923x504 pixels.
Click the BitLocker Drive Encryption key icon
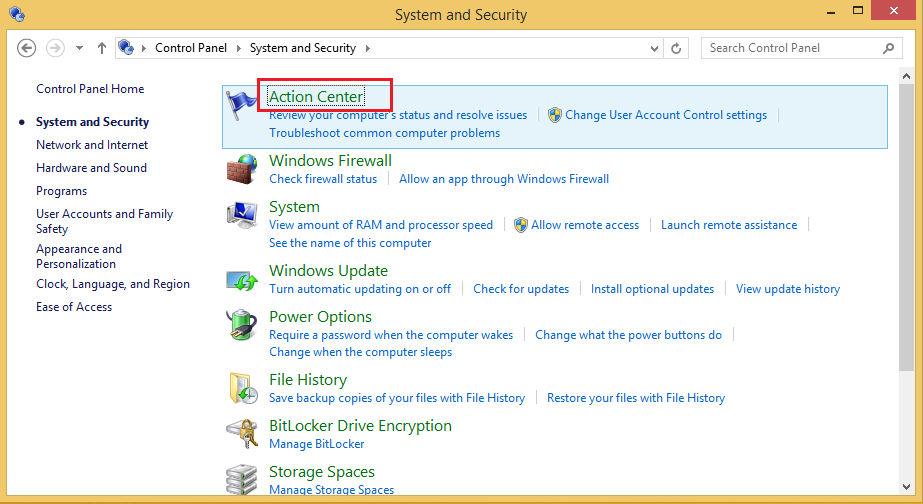(x=242, y=434)
